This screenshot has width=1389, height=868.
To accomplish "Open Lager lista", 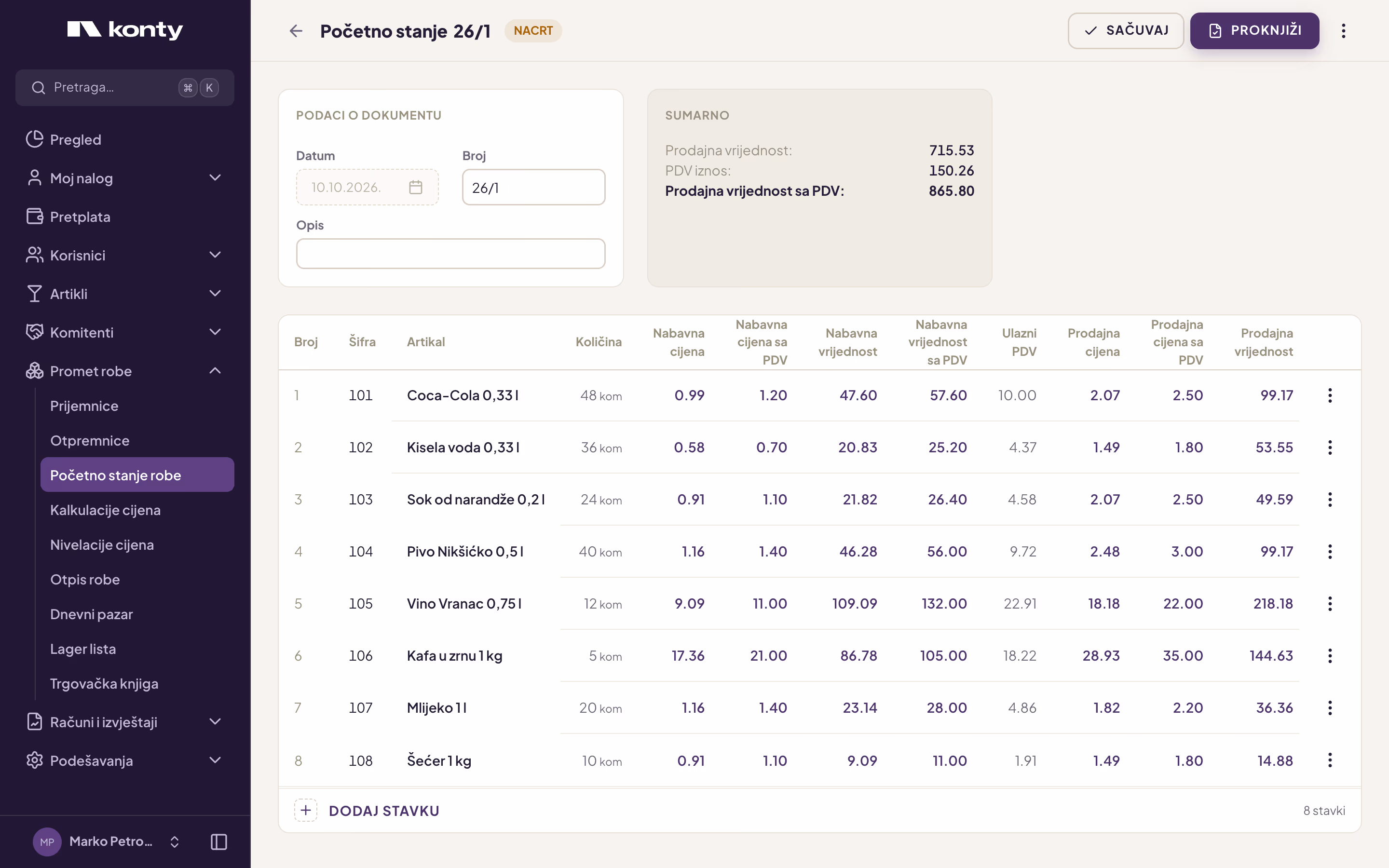I will pyautogui.click(x=137, y=649).
